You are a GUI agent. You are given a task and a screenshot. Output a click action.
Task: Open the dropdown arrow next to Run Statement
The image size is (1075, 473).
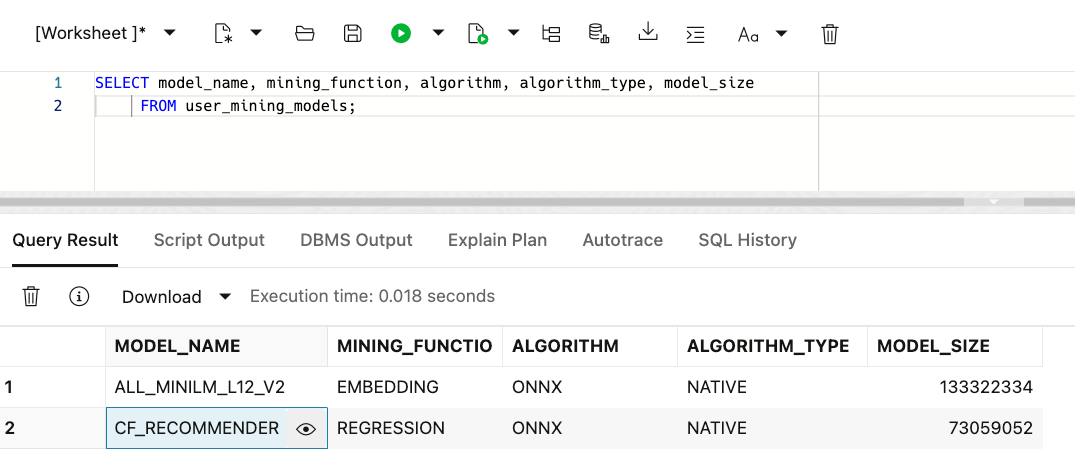pos(438,33)
